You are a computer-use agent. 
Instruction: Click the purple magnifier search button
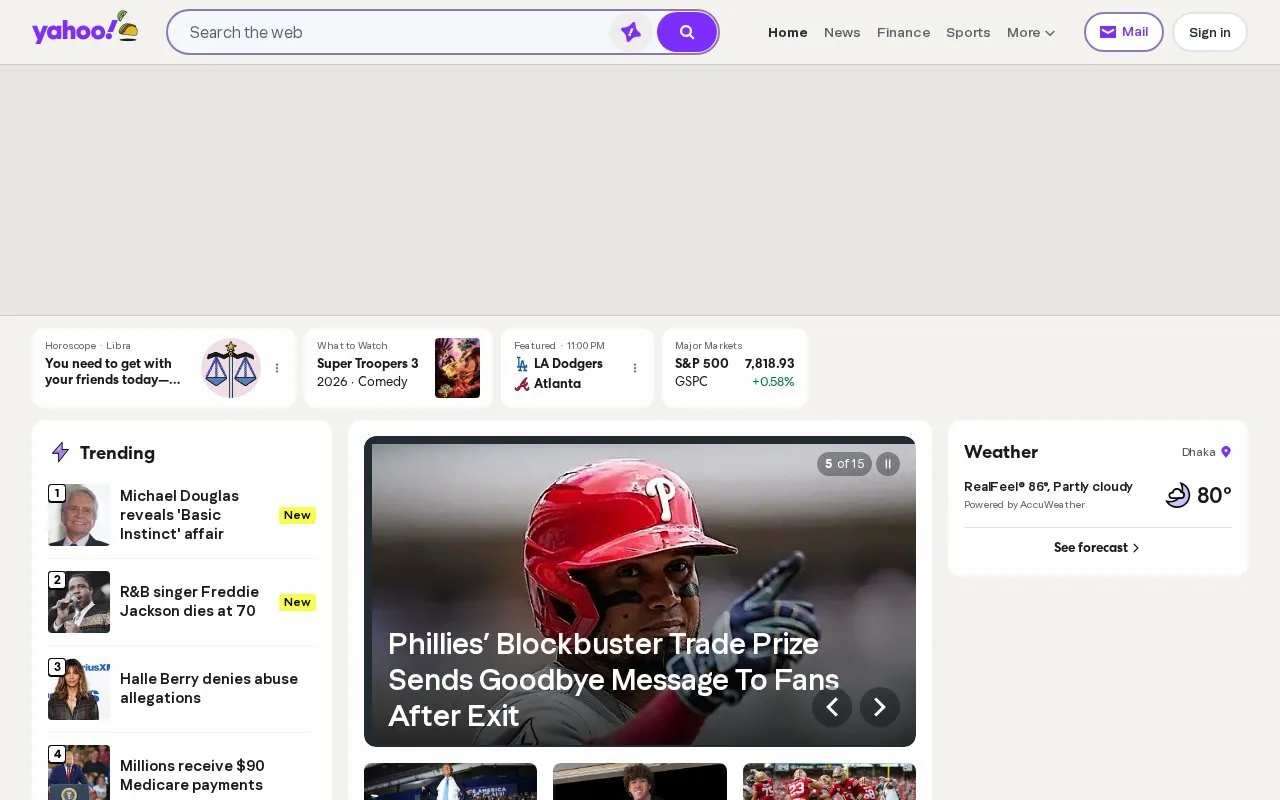687,32
